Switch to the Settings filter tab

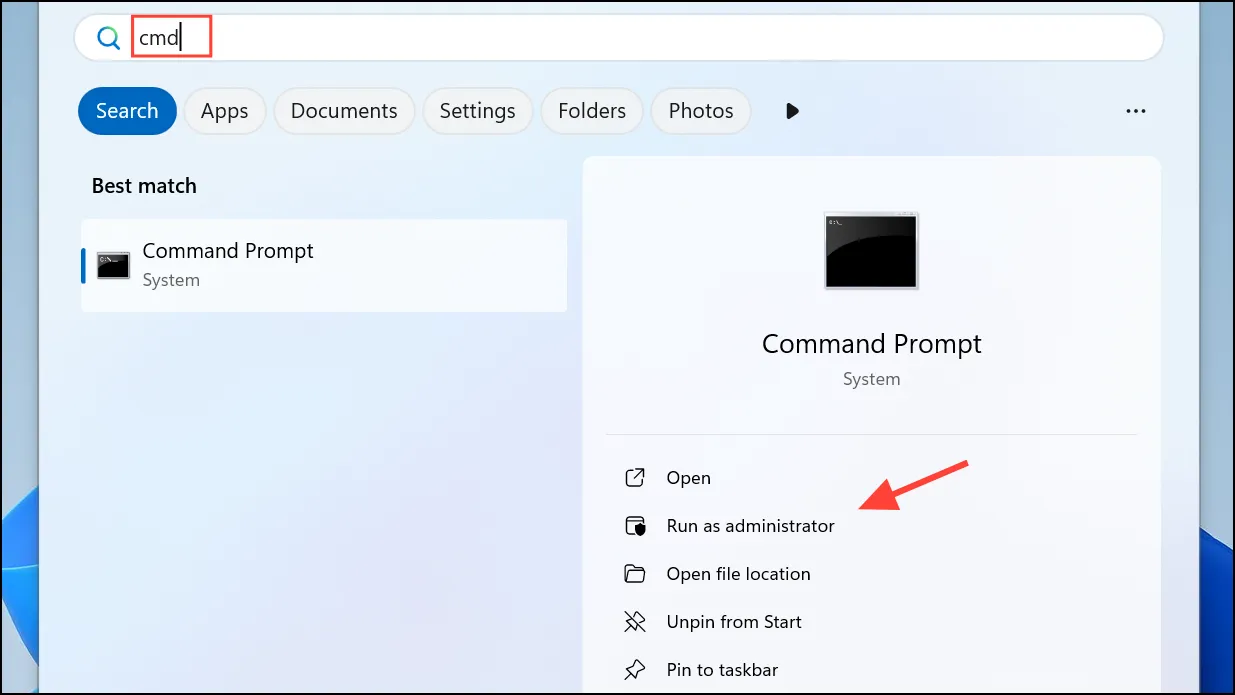(478, 111)
